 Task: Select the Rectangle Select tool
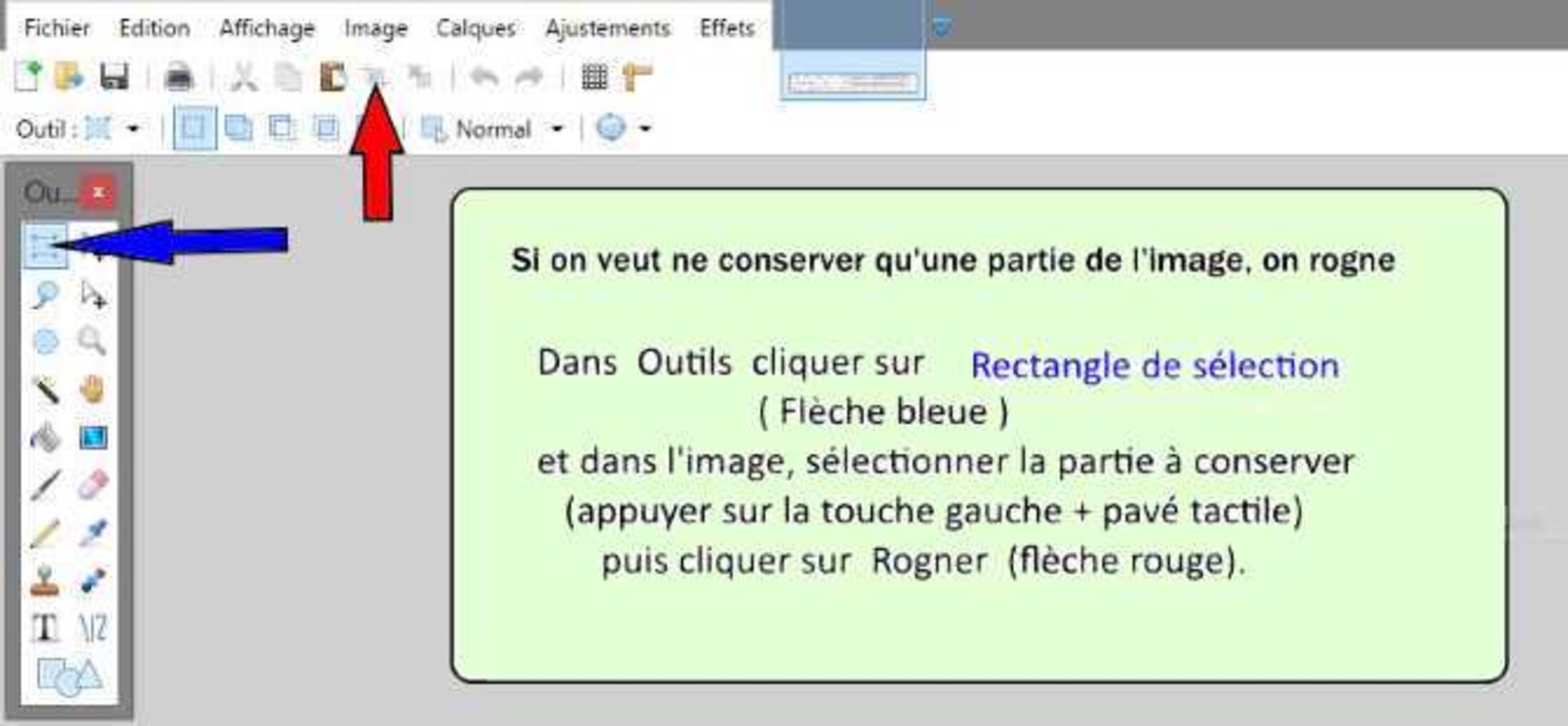click(45, 246)
